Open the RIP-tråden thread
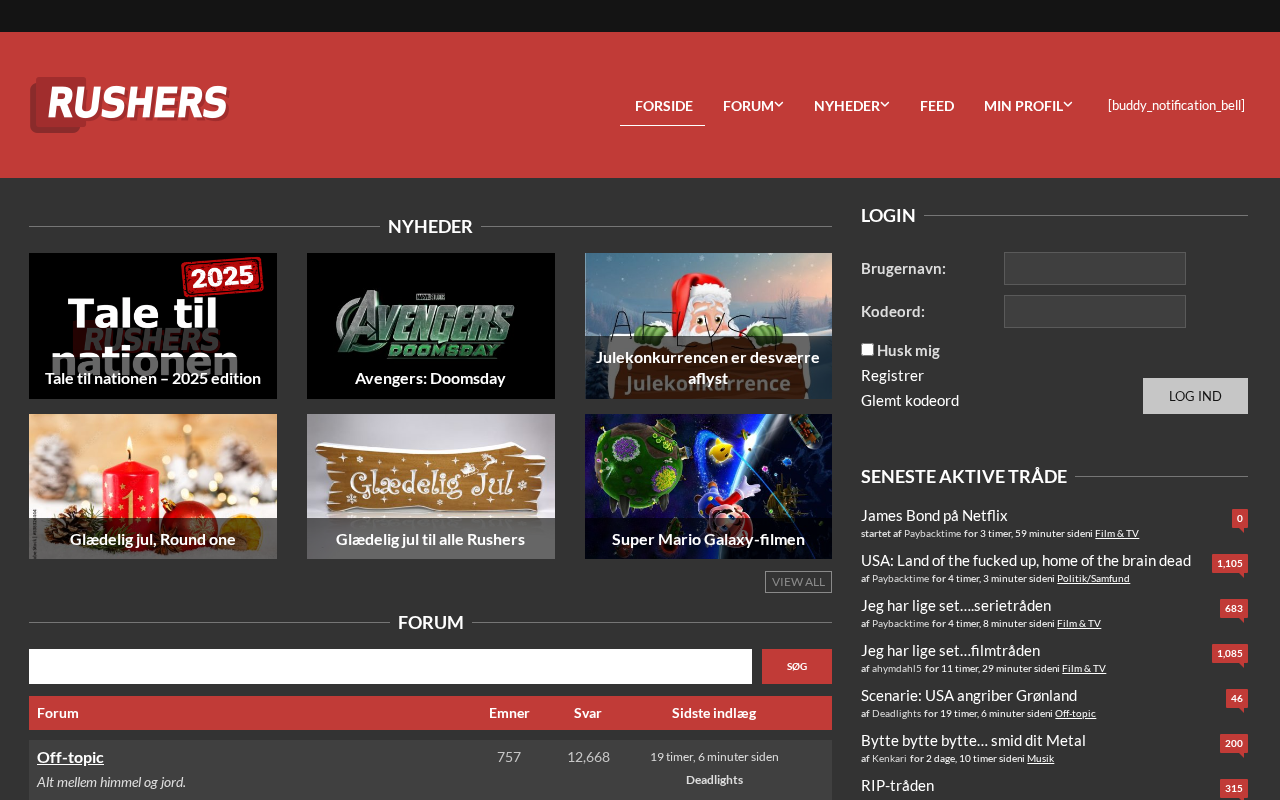 [x=897, y=785]
